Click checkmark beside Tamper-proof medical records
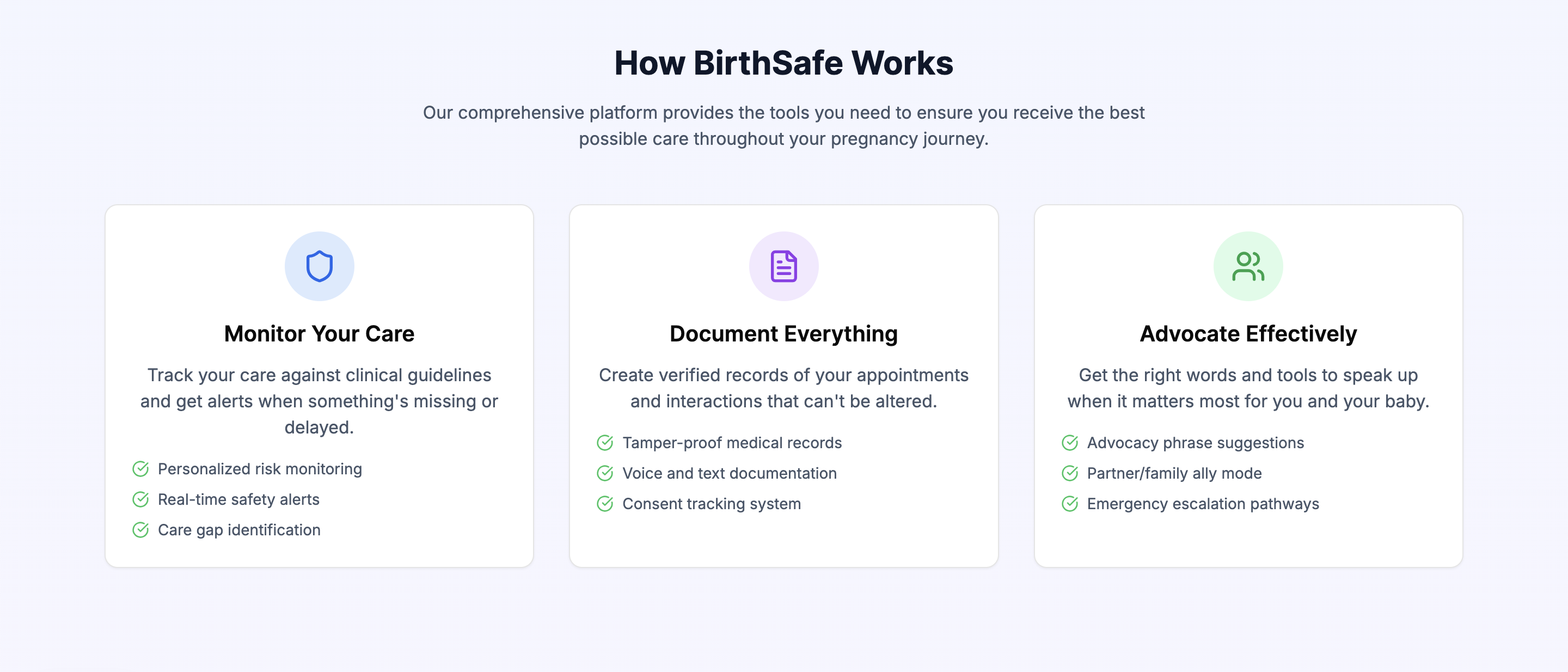Image resolution: width=1568 pixels, height=672 pixels. [605, 443]
